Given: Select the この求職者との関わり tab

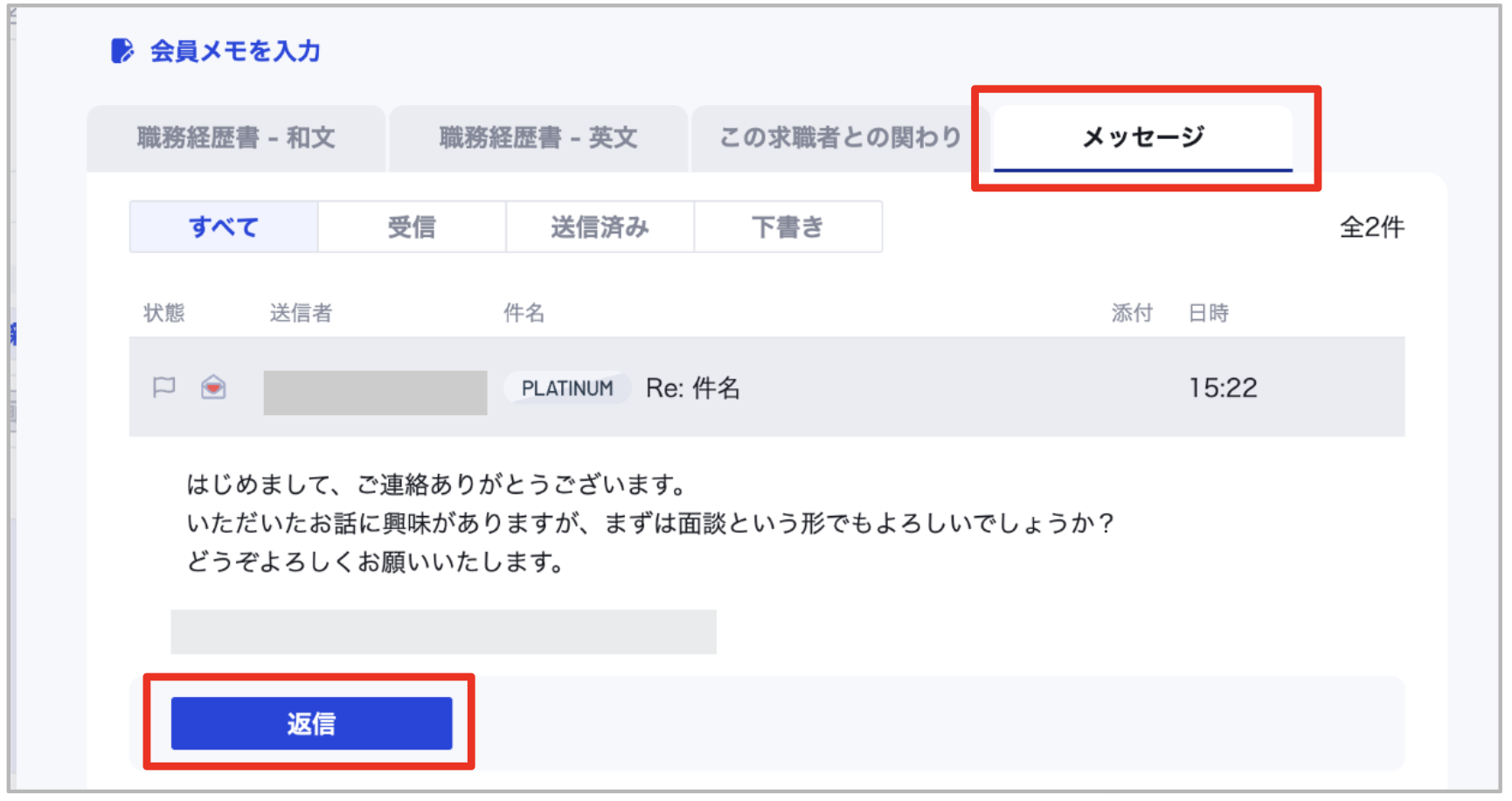Looking at the screenshot, I should (x=839, y=137).
